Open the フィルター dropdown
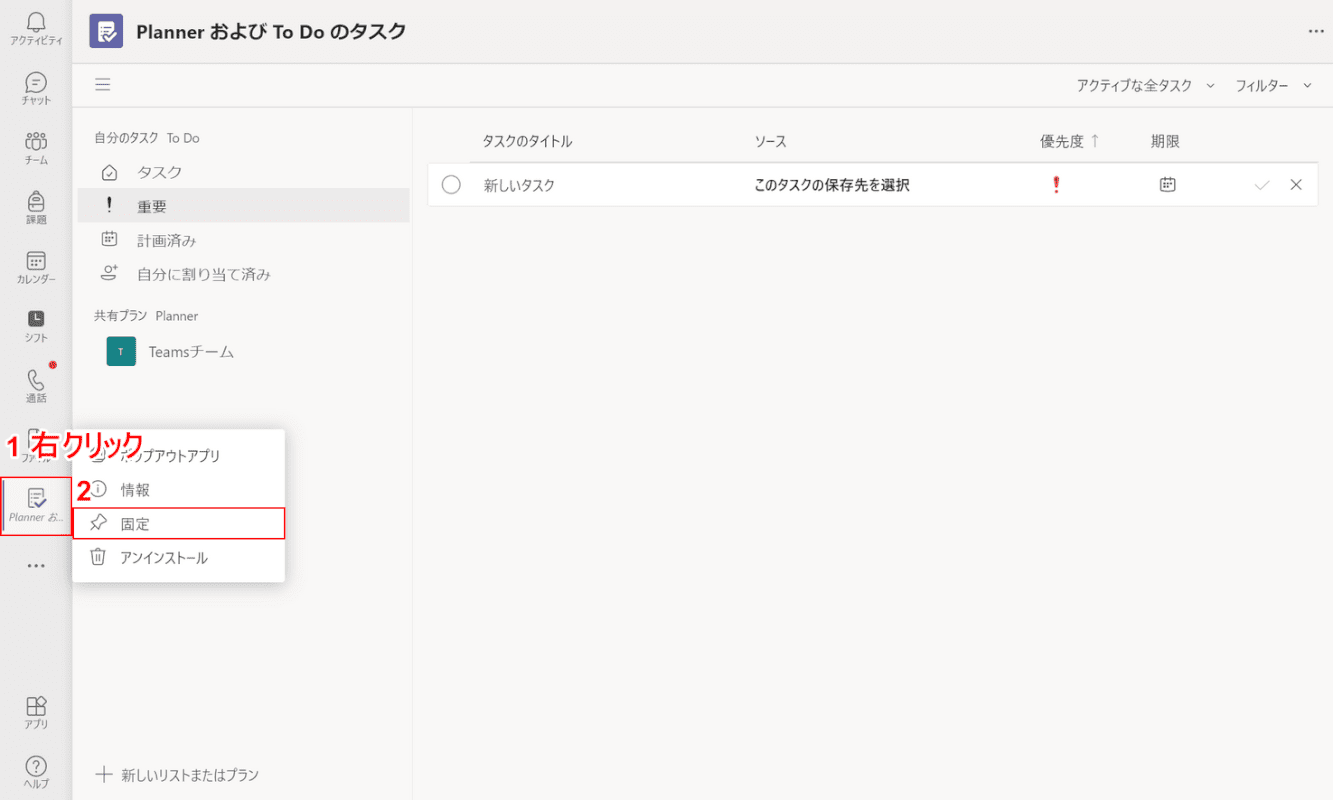The height and width of the screenshot is (800, 1333). (1273, 86)
